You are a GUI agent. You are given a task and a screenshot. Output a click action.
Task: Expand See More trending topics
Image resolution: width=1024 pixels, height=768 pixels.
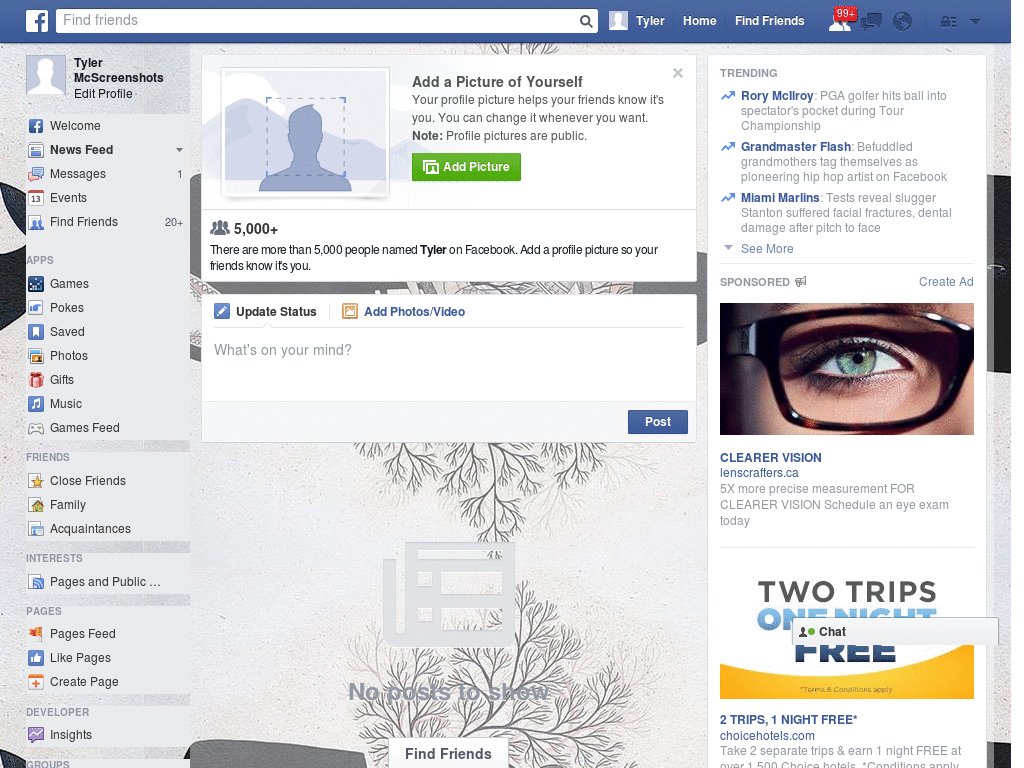[767, 249]
